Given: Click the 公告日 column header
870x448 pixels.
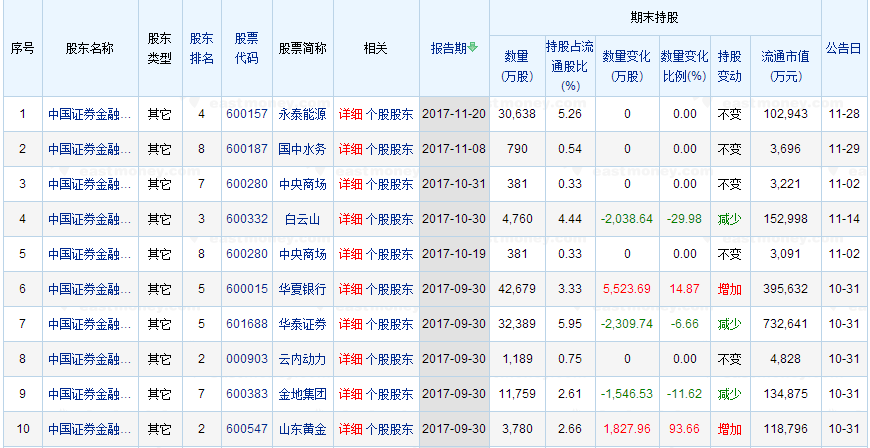Looking at the screenshot, I should (x=843, y=48).
